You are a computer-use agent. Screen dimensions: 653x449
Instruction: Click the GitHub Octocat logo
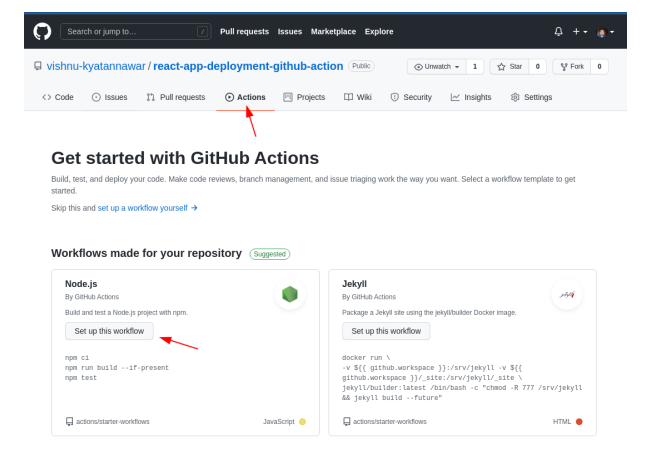42,31
